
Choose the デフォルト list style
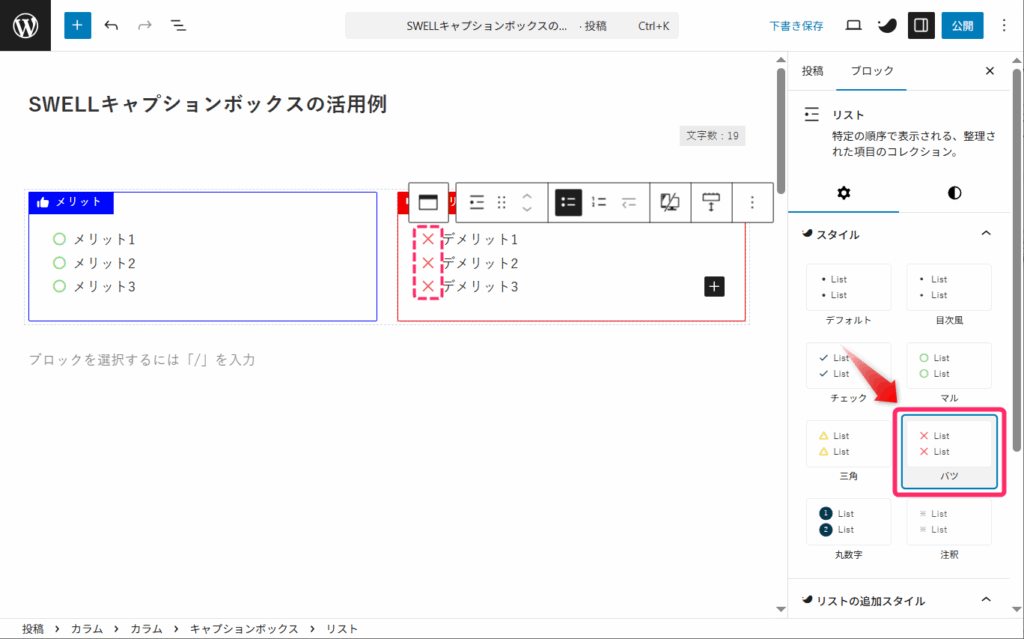point(848,295)
